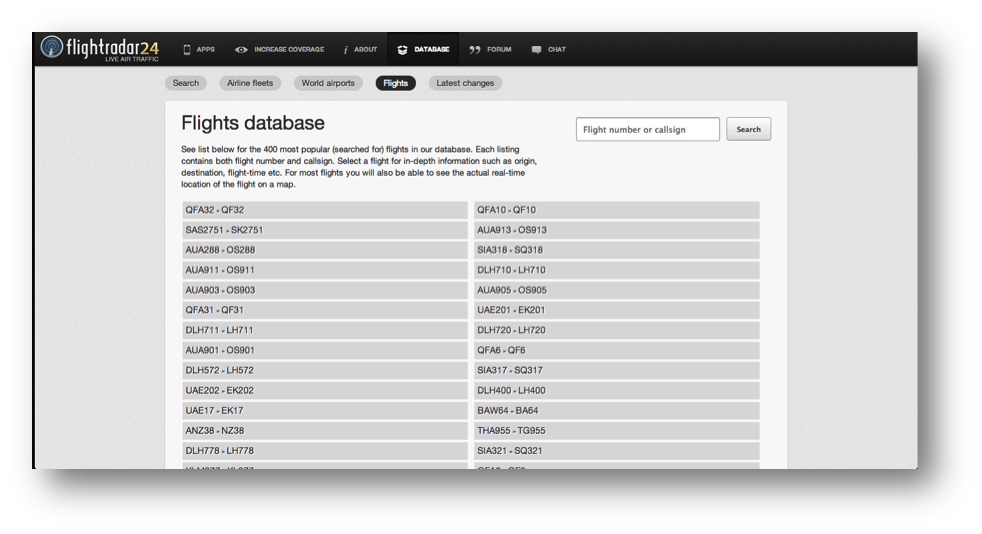The height and width of the screenshot is (534, 982).
Task: Click the info icon next to About
Action: (x=345, y=49)
